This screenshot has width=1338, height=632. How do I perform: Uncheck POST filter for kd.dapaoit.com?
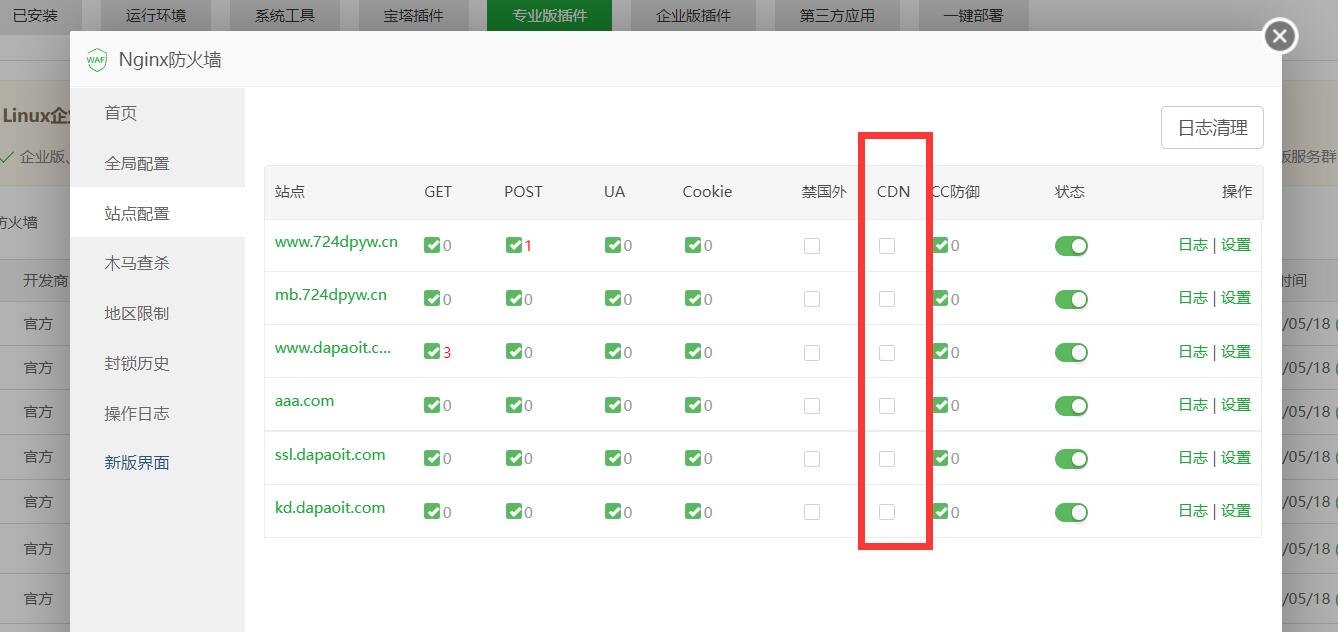point(514,511)
